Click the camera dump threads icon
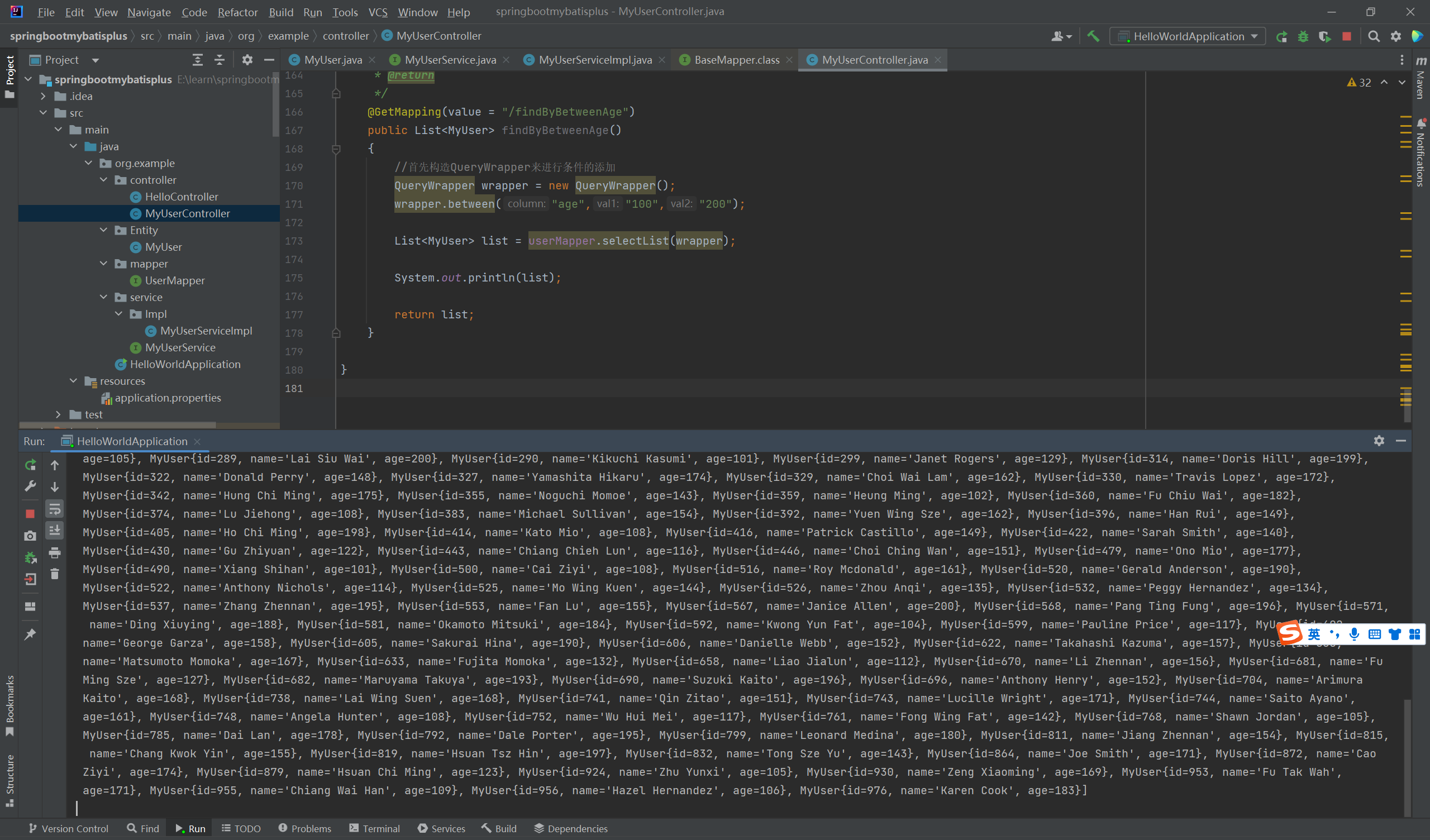 [x=30, y=535]
